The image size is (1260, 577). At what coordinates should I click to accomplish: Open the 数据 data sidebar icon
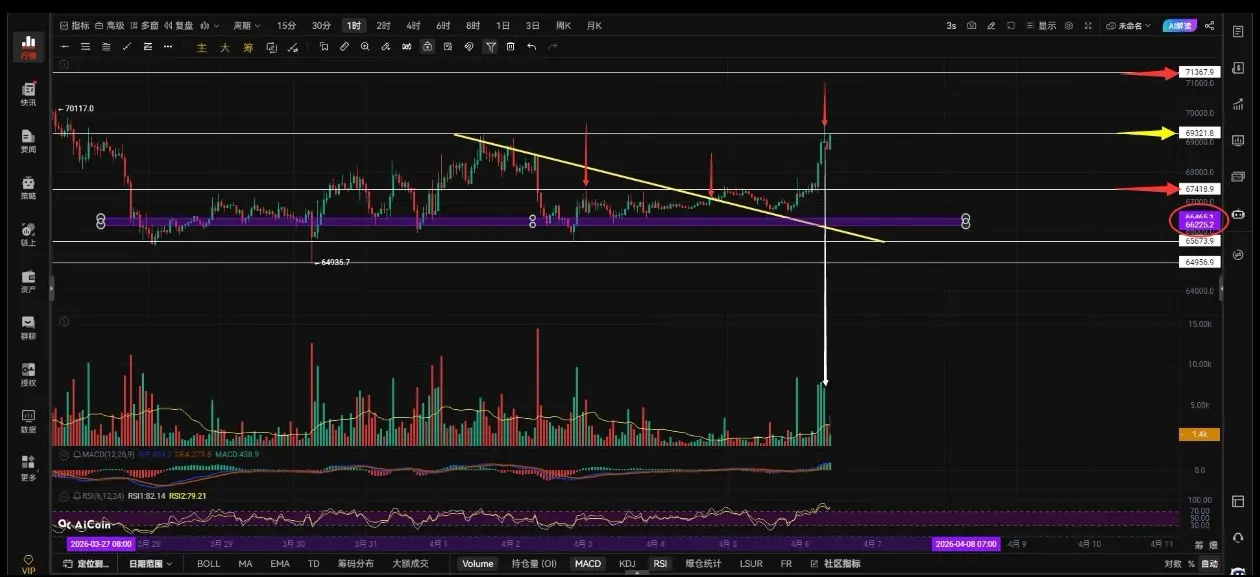click(x=28, y=421)
